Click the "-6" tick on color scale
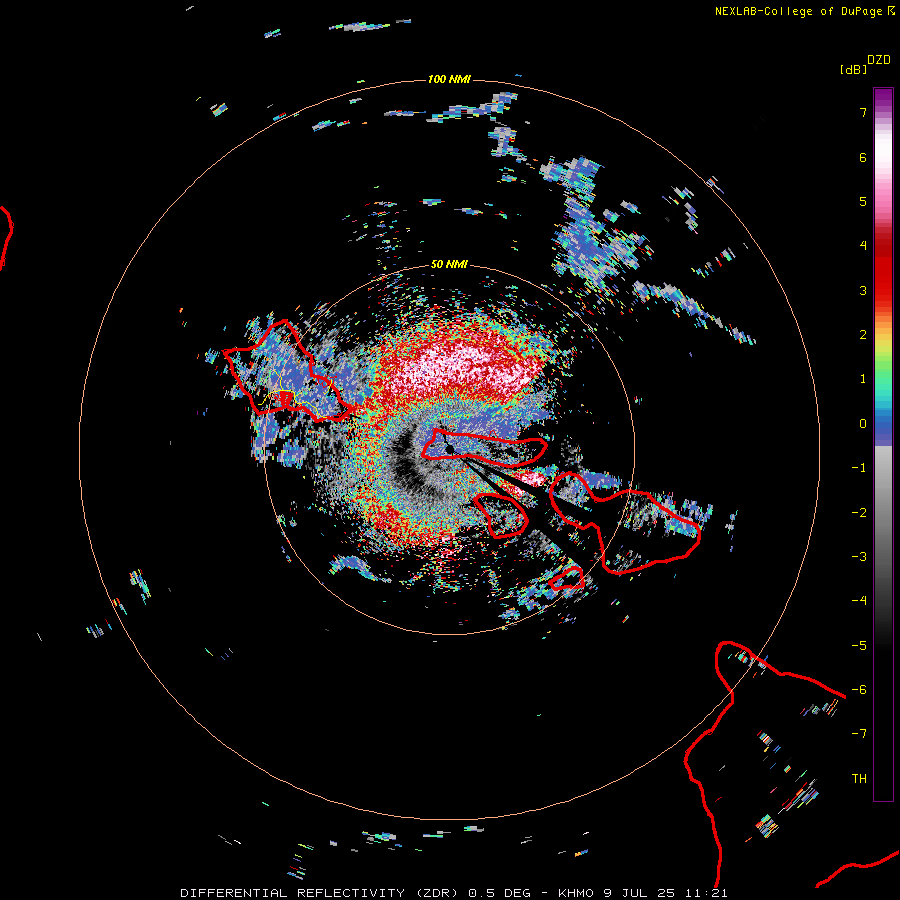Screen dimensions: 900x900 tap(859, 690)
